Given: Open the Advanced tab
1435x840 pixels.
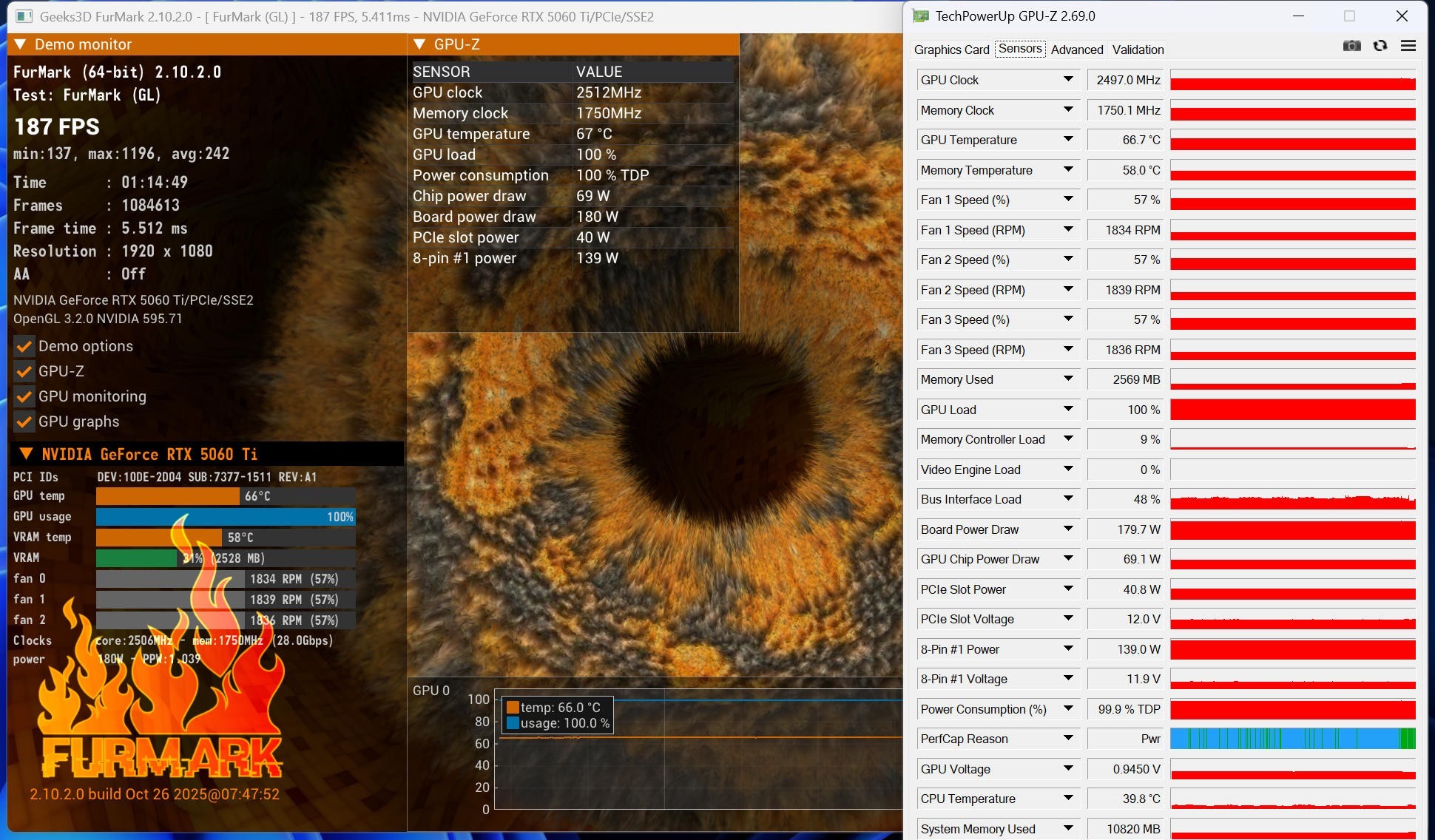Looking at the screenshot, I should pos(1076,50).
